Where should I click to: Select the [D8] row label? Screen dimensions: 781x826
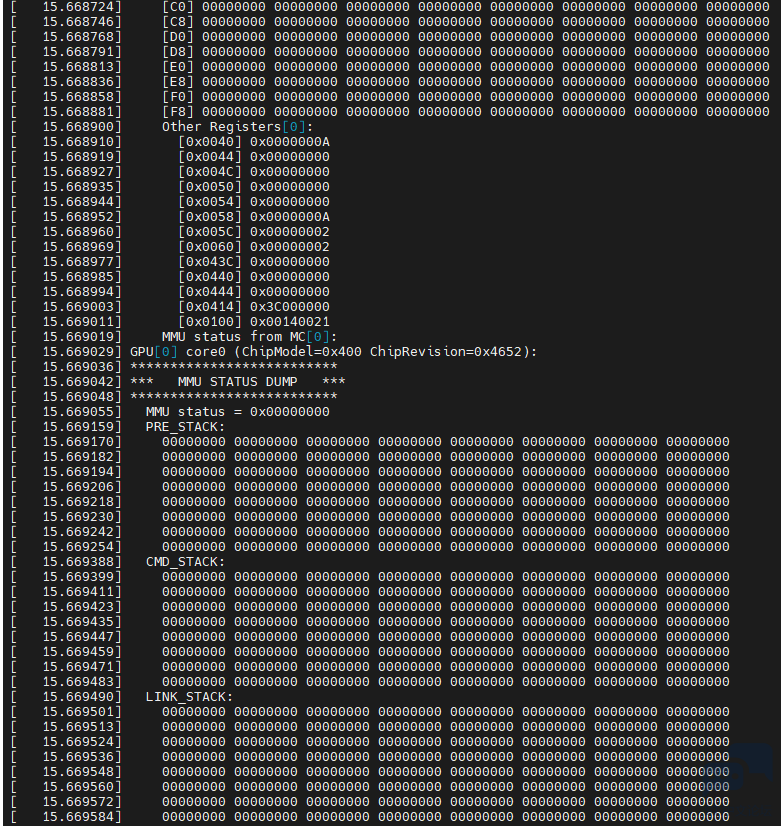(x=178, y=52)
